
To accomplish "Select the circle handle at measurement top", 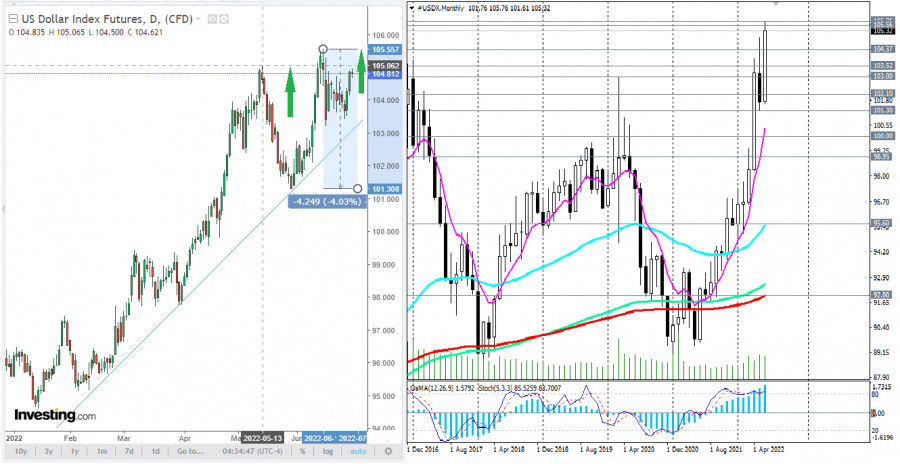I will 323,49.
